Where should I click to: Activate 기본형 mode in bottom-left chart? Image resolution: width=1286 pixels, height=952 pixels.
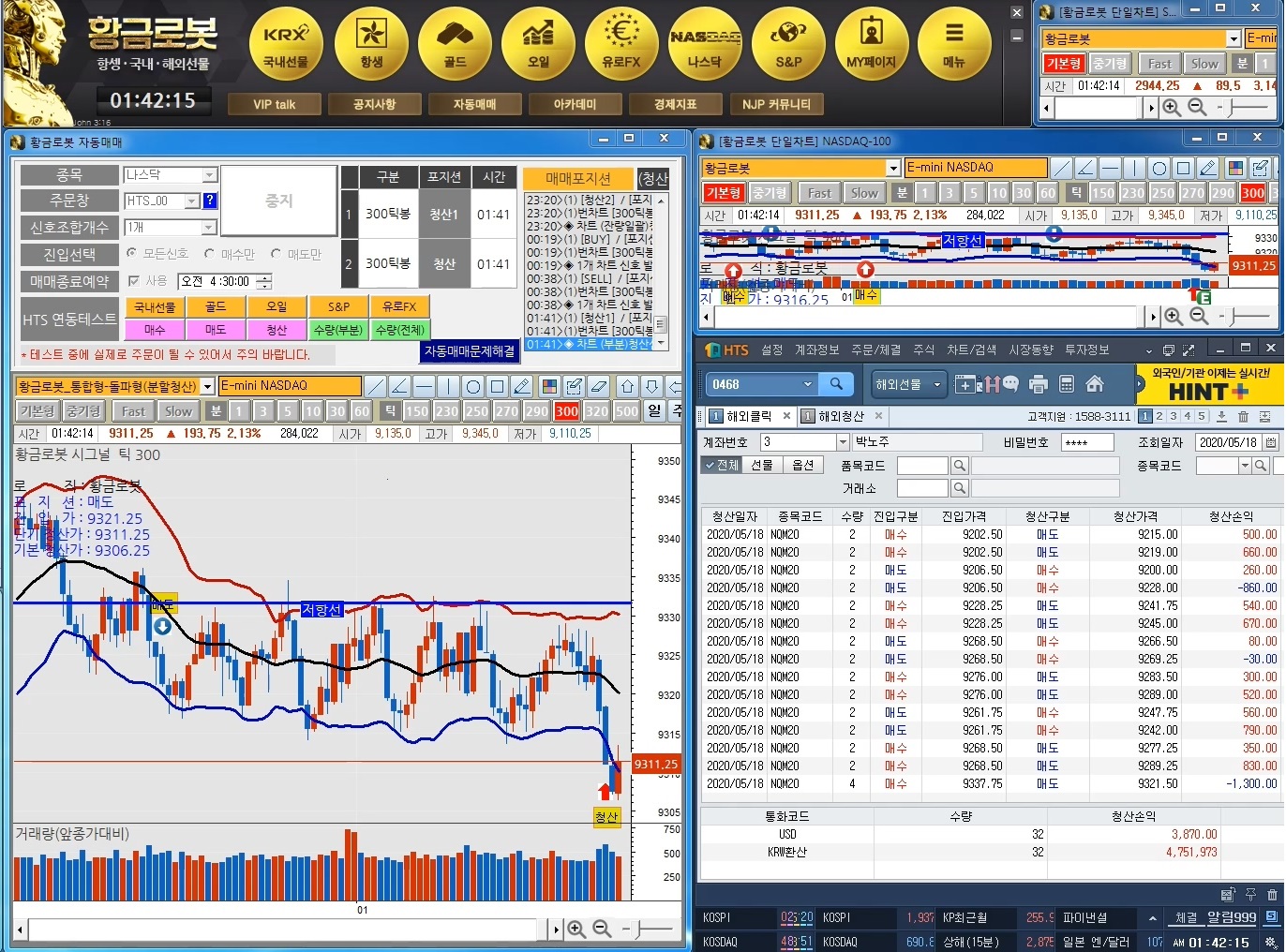click(37, 410)
